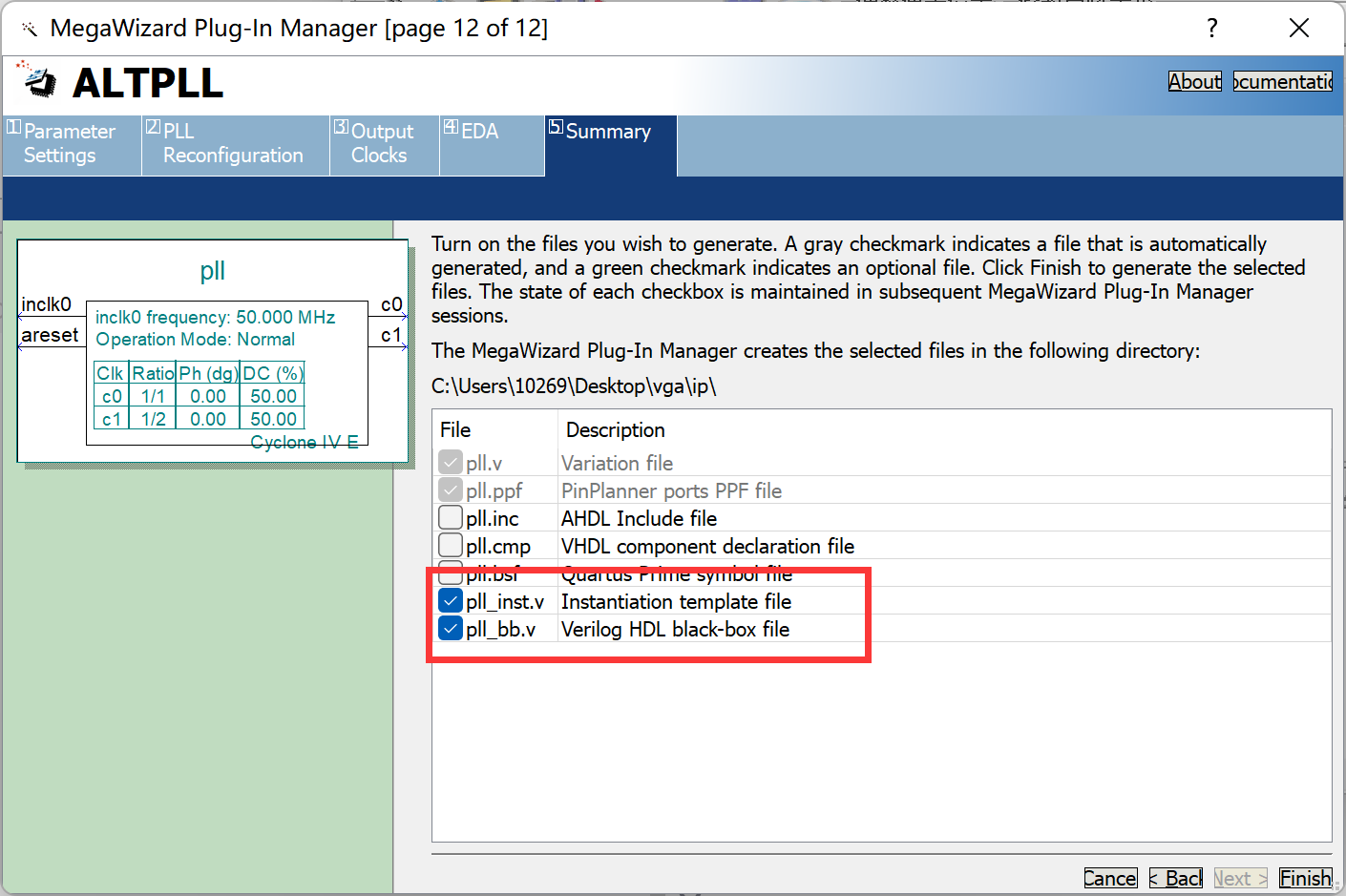
Task: Click the 'Cyclone IV E' device label
Action: pos(305,443)
